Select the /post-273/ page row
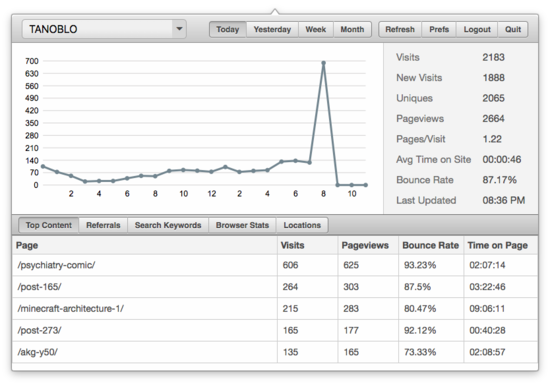This screenshot has height=385, width=550. (x=275, y=330)
